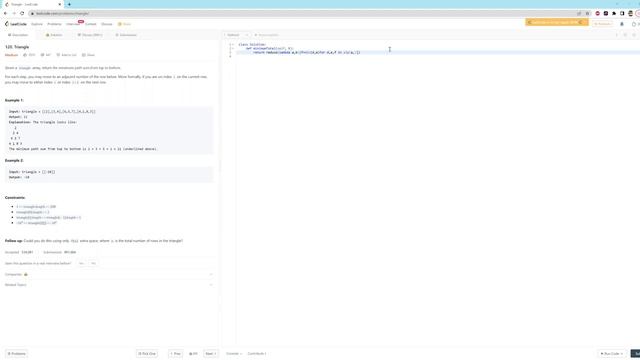
Task: Click the share page icon in address bar
Action: click(579, 13)
